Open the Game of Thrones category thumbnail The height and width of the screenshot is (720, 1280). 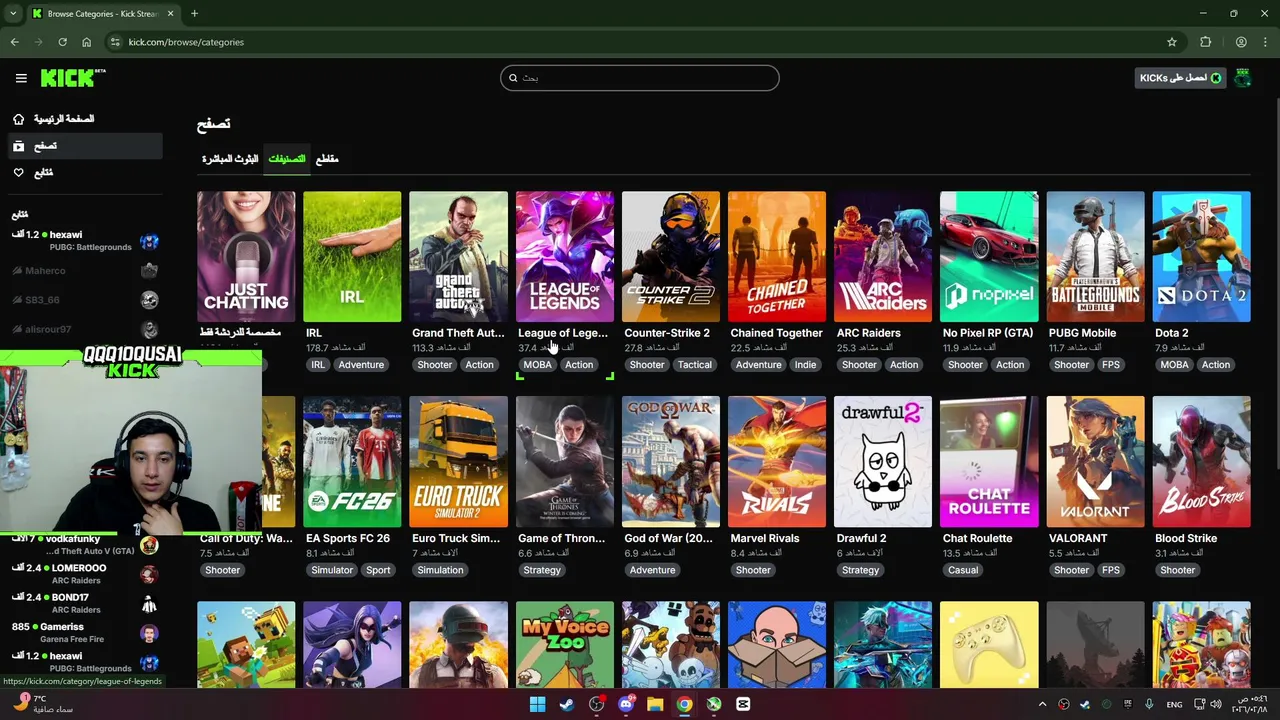pos(565,462)
